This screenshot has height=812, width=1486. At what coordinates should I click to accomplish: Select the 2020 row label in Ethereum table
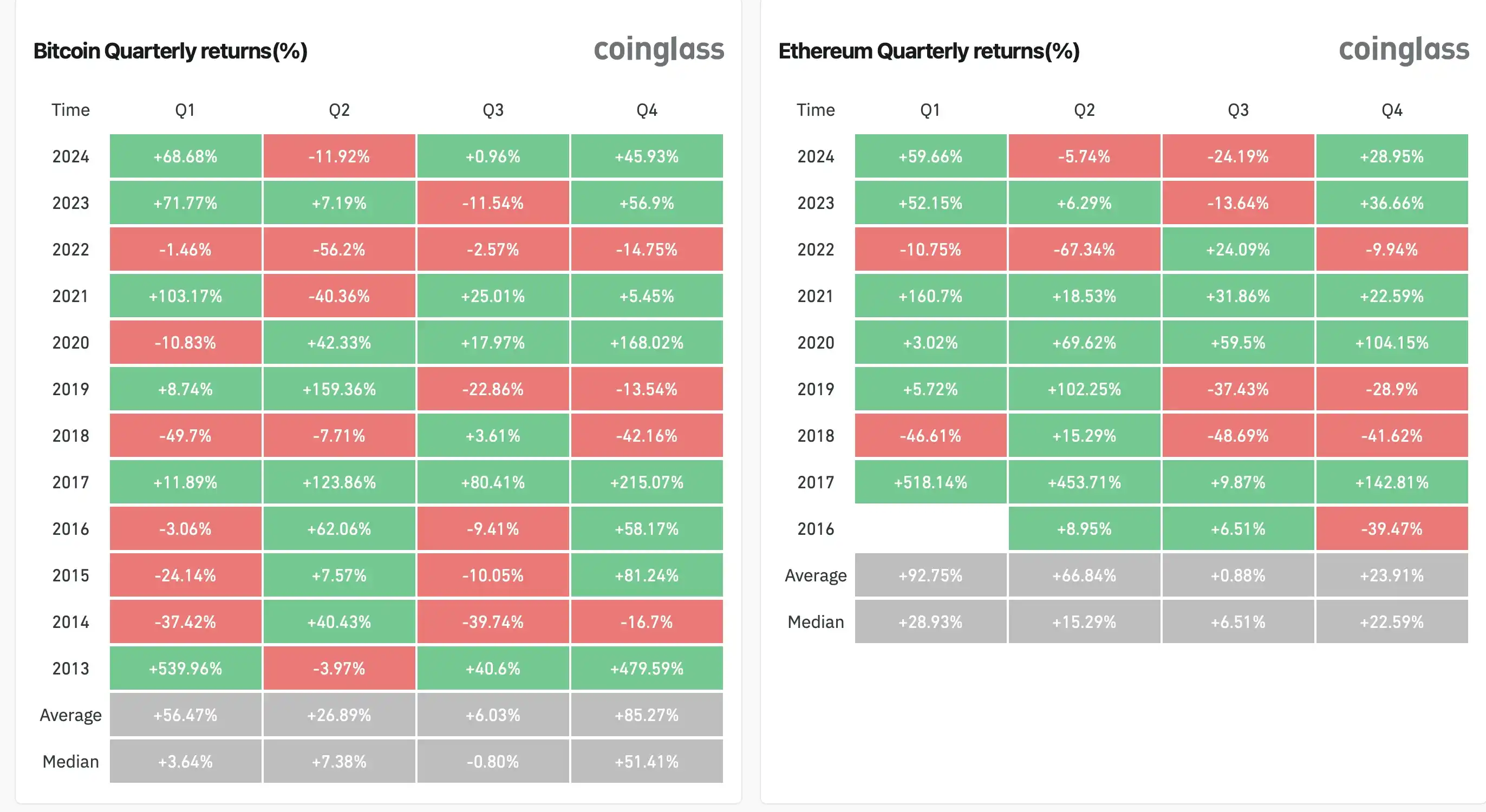point(816,343)
